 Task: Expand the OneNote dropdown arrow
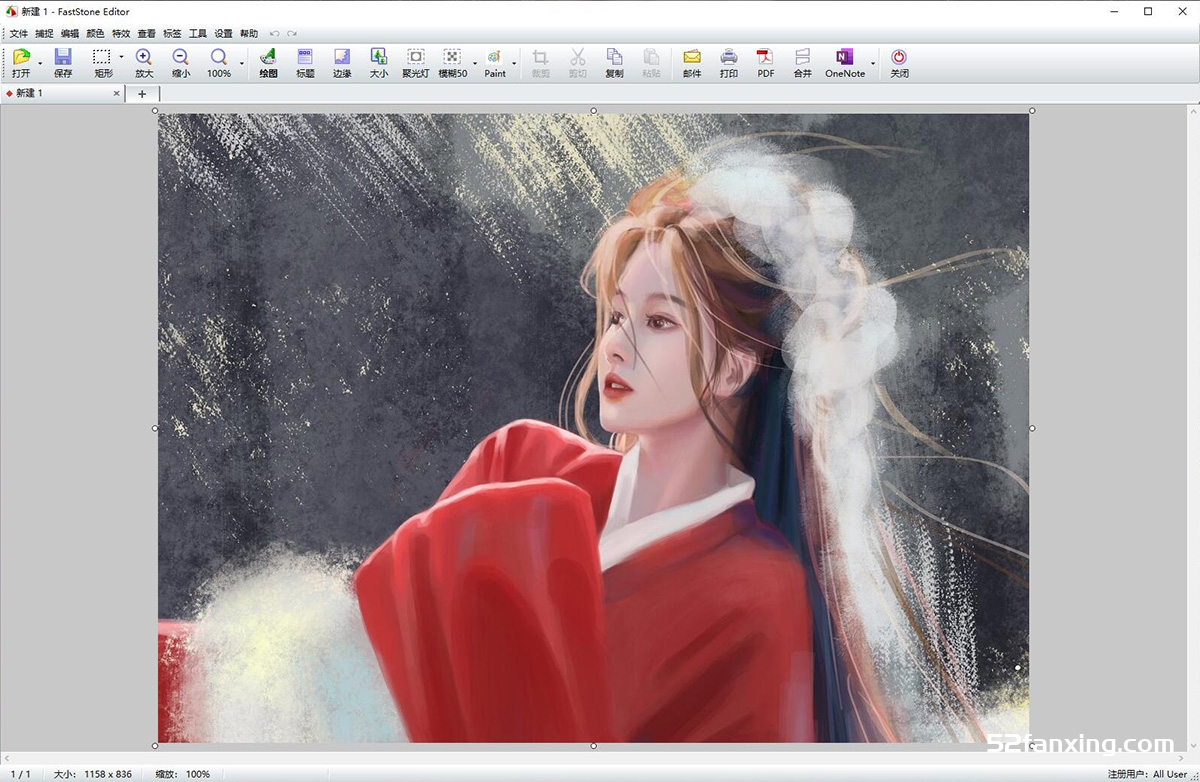click(x=873, y=63)
